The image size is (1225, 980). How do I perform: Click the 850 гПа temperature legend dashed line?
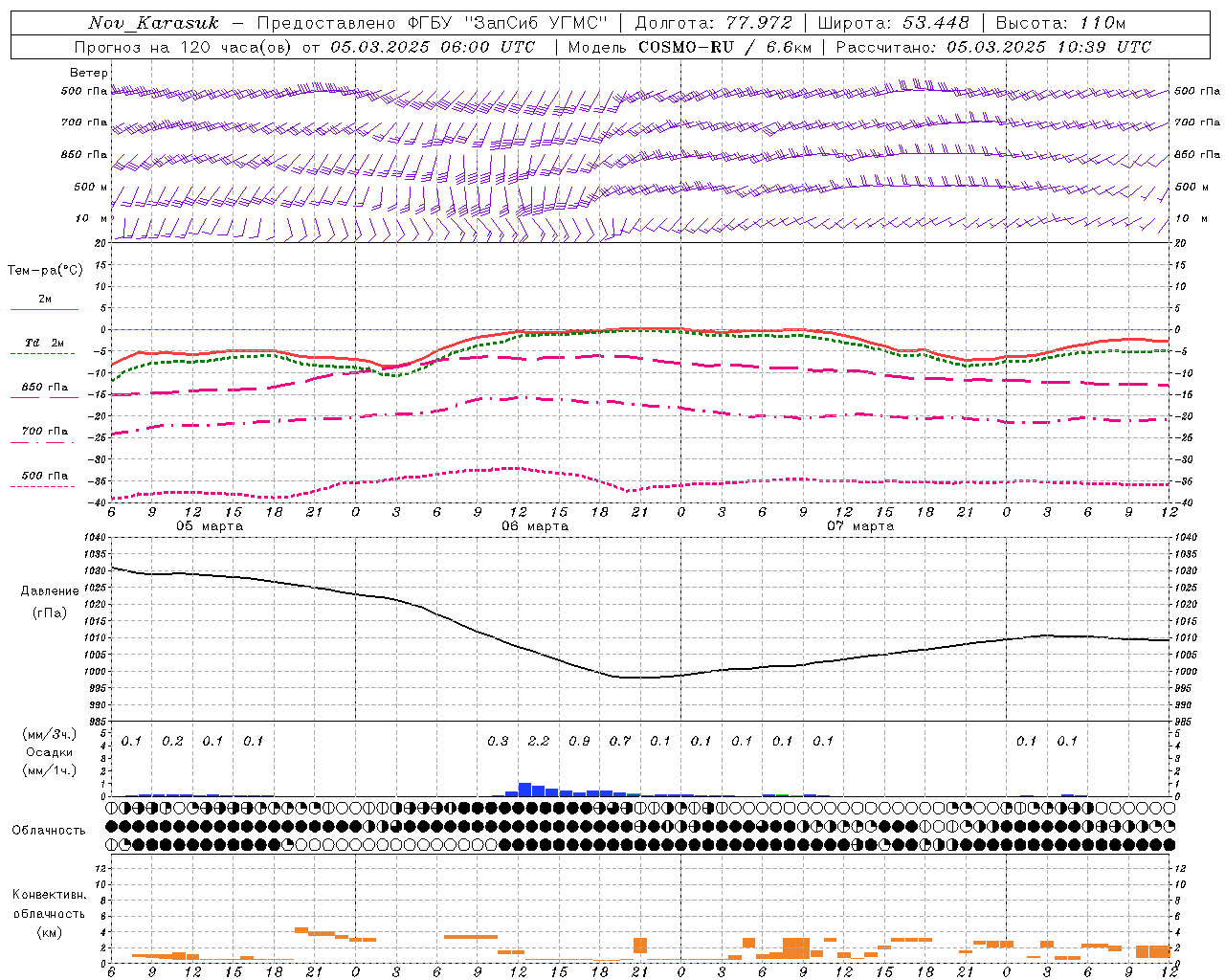pyautogui.click(x=44, y=397)
